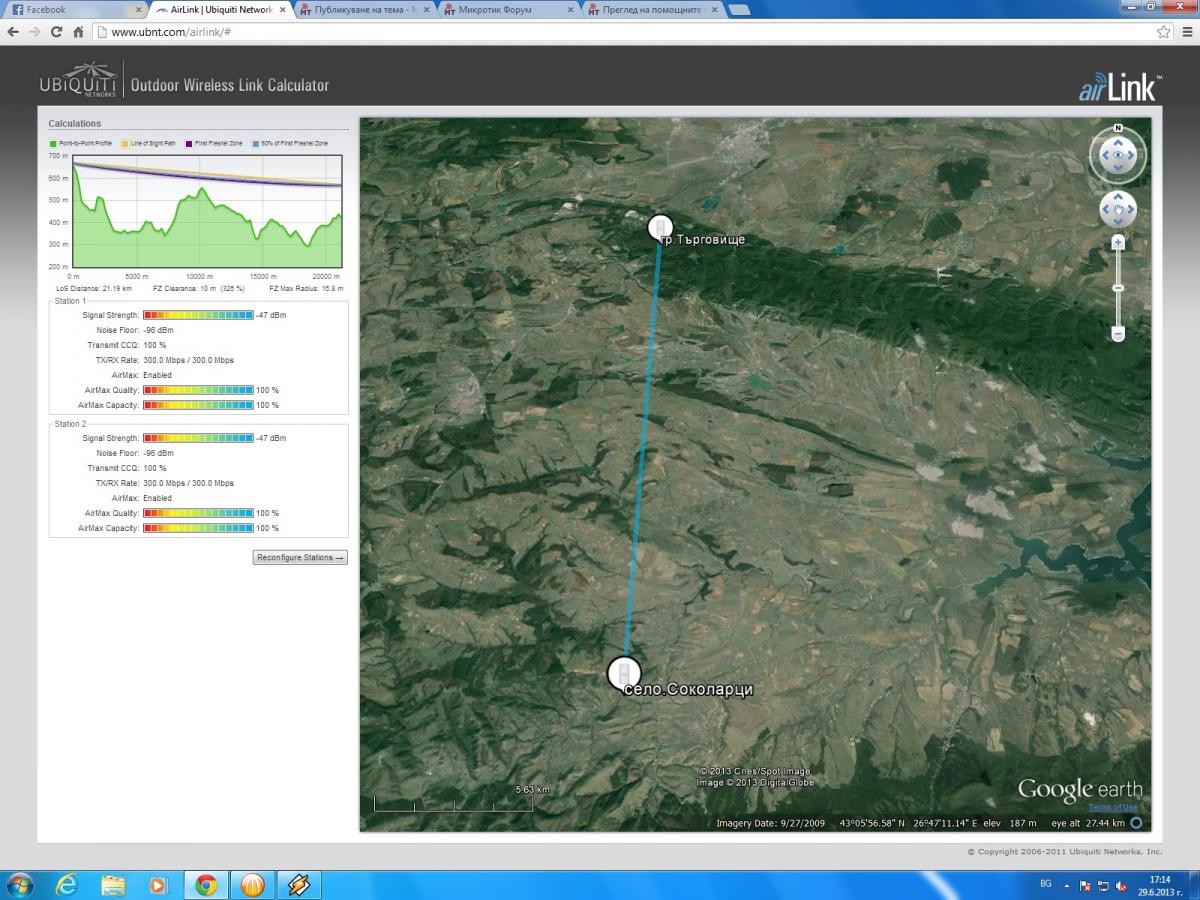Bookmark this page with the star icon
Viewport: 1200px width, 900px height.
click(x=1163, y=32)
